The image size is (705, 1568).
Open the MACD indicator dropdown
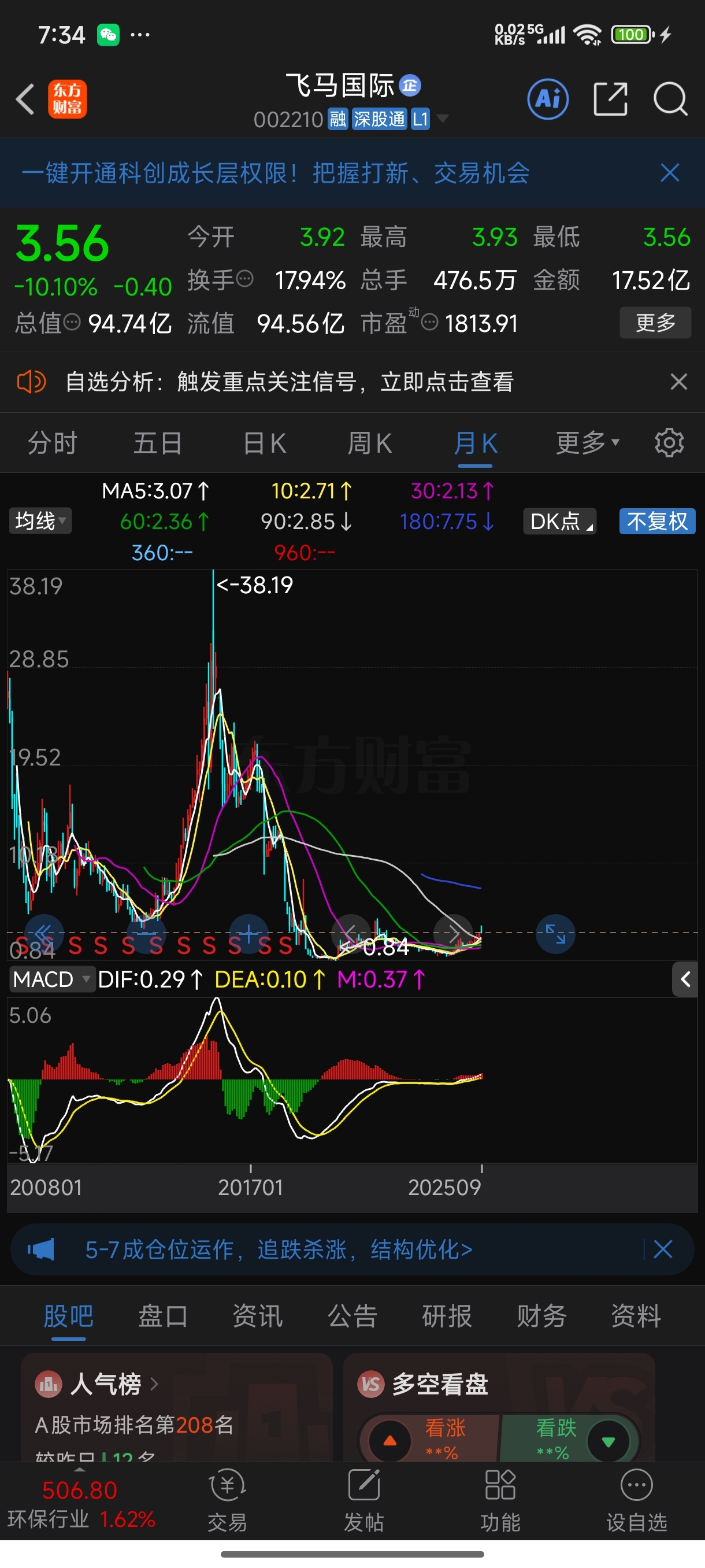coord(53,979)
